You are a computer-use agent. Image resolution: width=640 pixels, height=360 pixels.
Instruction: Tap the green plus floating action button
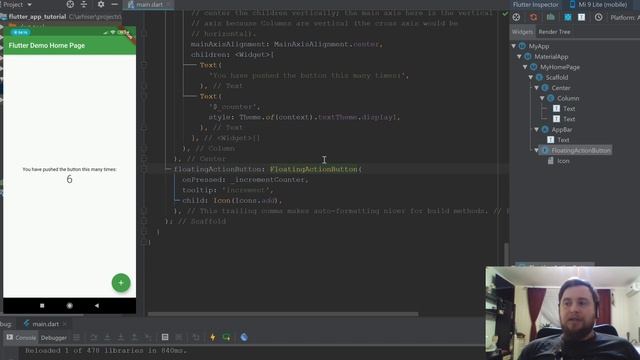[x=121, y=282]
